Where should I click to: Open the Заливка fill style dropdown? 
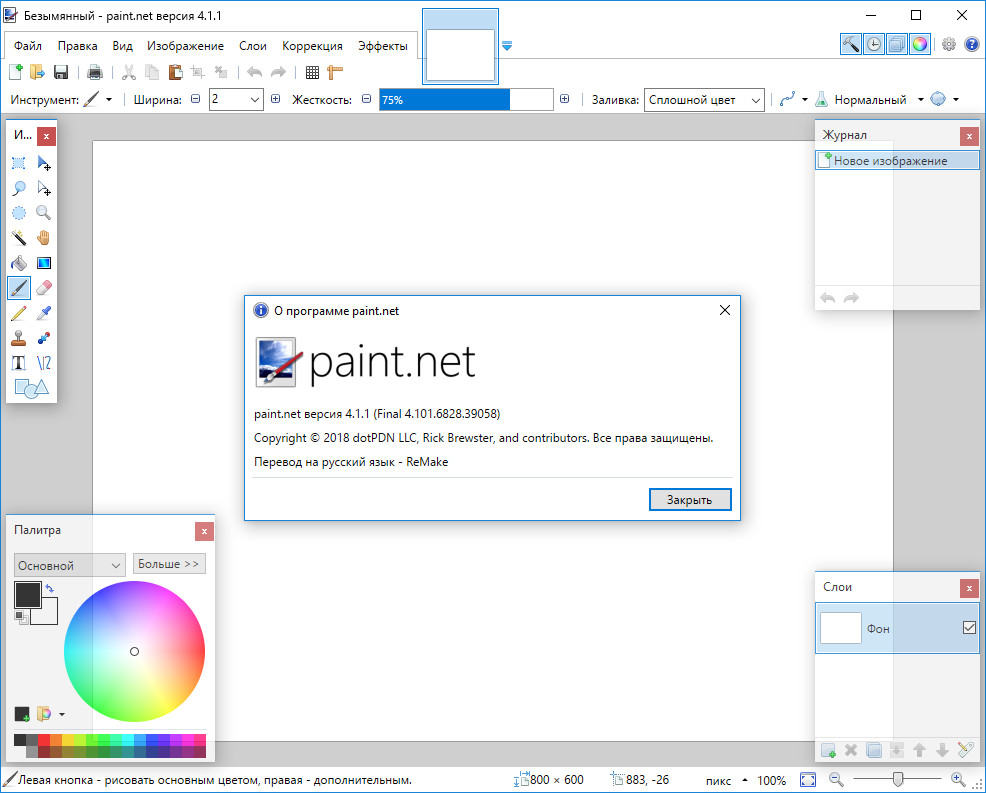click(704, 100)
